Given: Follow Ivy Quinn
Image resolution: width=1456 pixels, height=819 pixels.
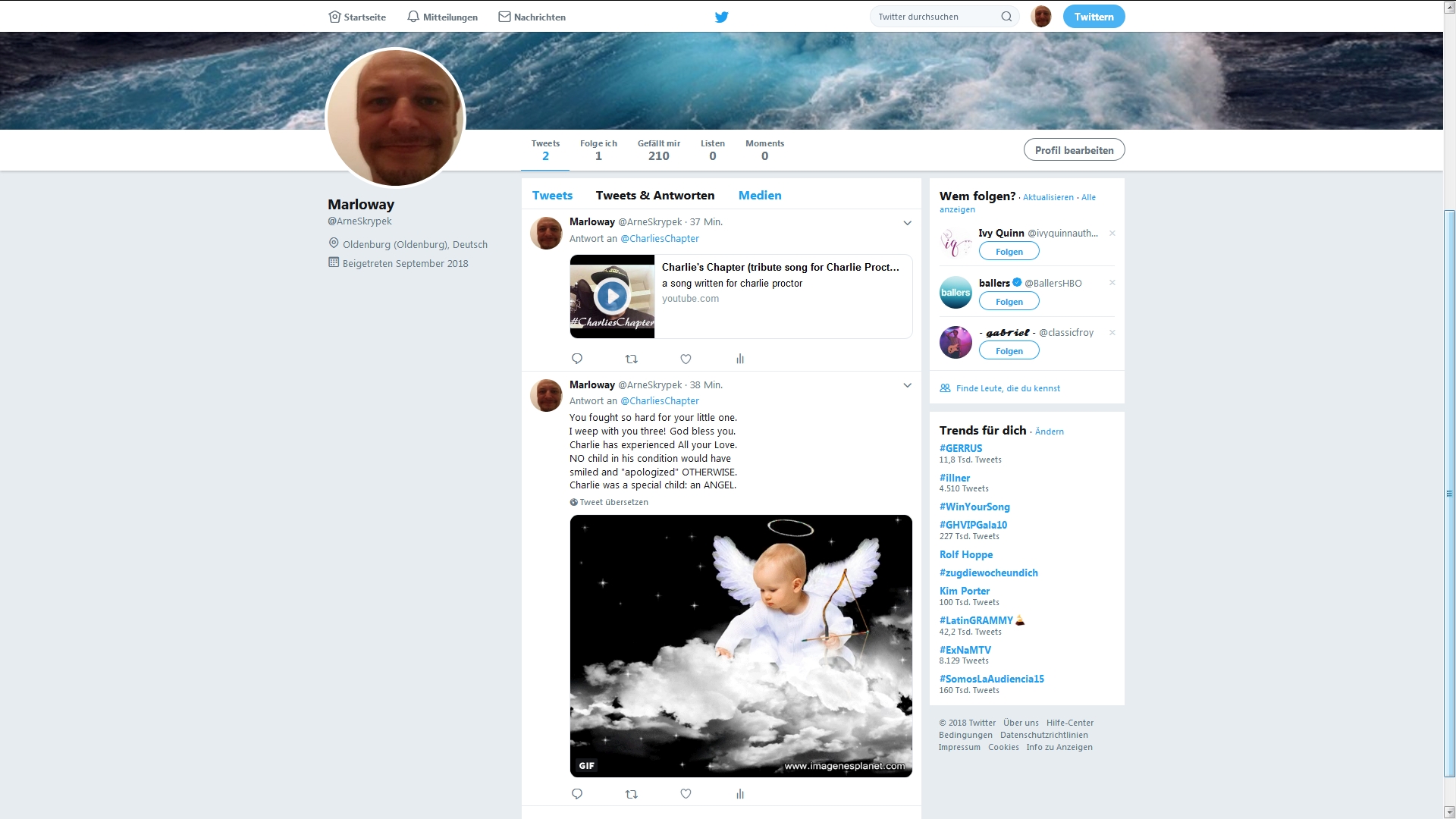Looking at the screenshot, I should tap(1009, 252).
